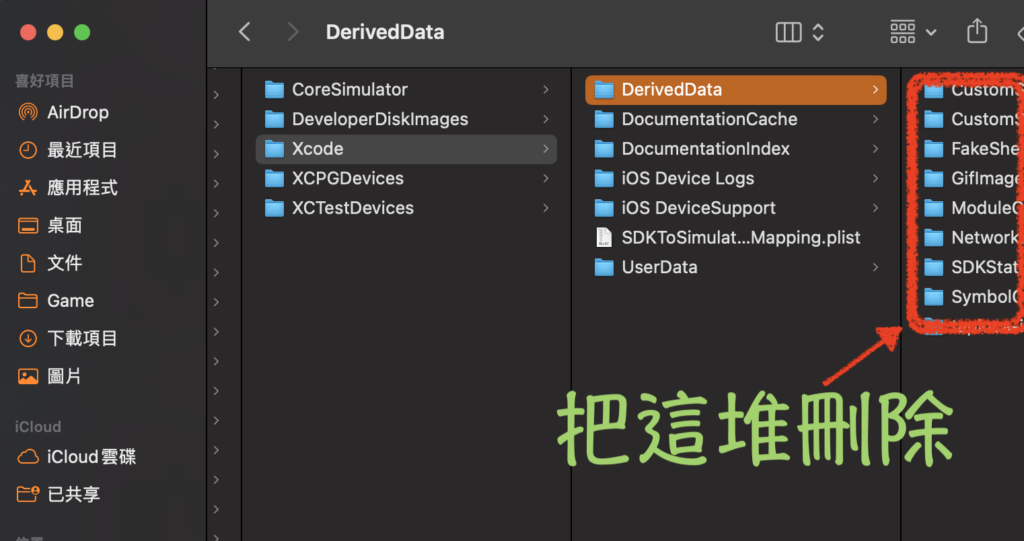Expand the iOS DeviceSupport folder chevron
The image size is (1024, 541).
[x=875, y=208]
